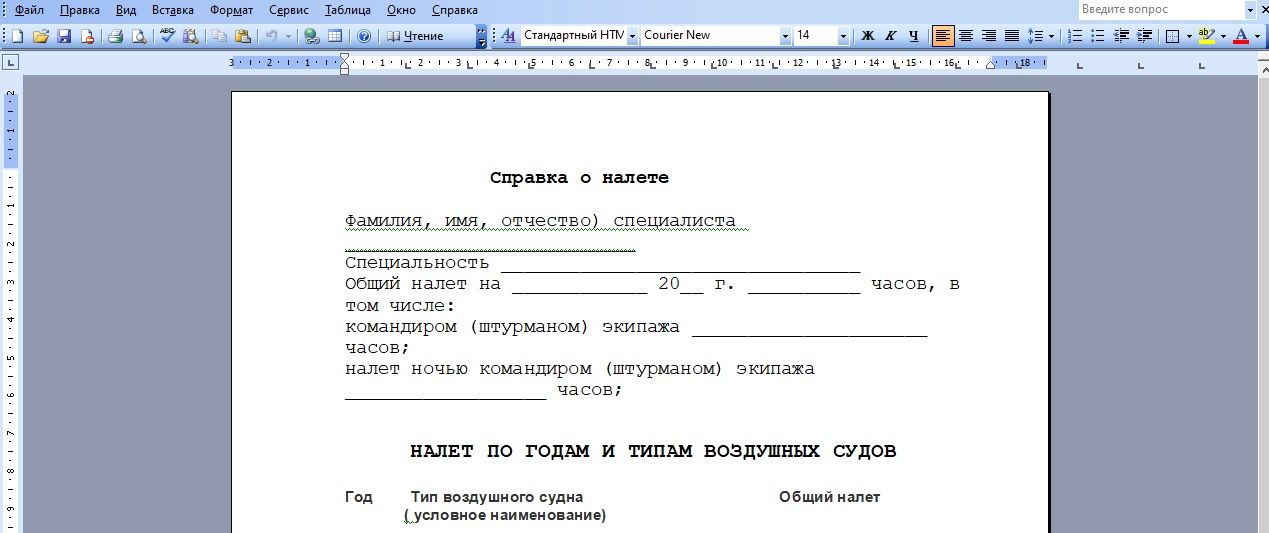Copy the selection with the Copy icon
Screen dimensions: 1269x533
(219, 36)
